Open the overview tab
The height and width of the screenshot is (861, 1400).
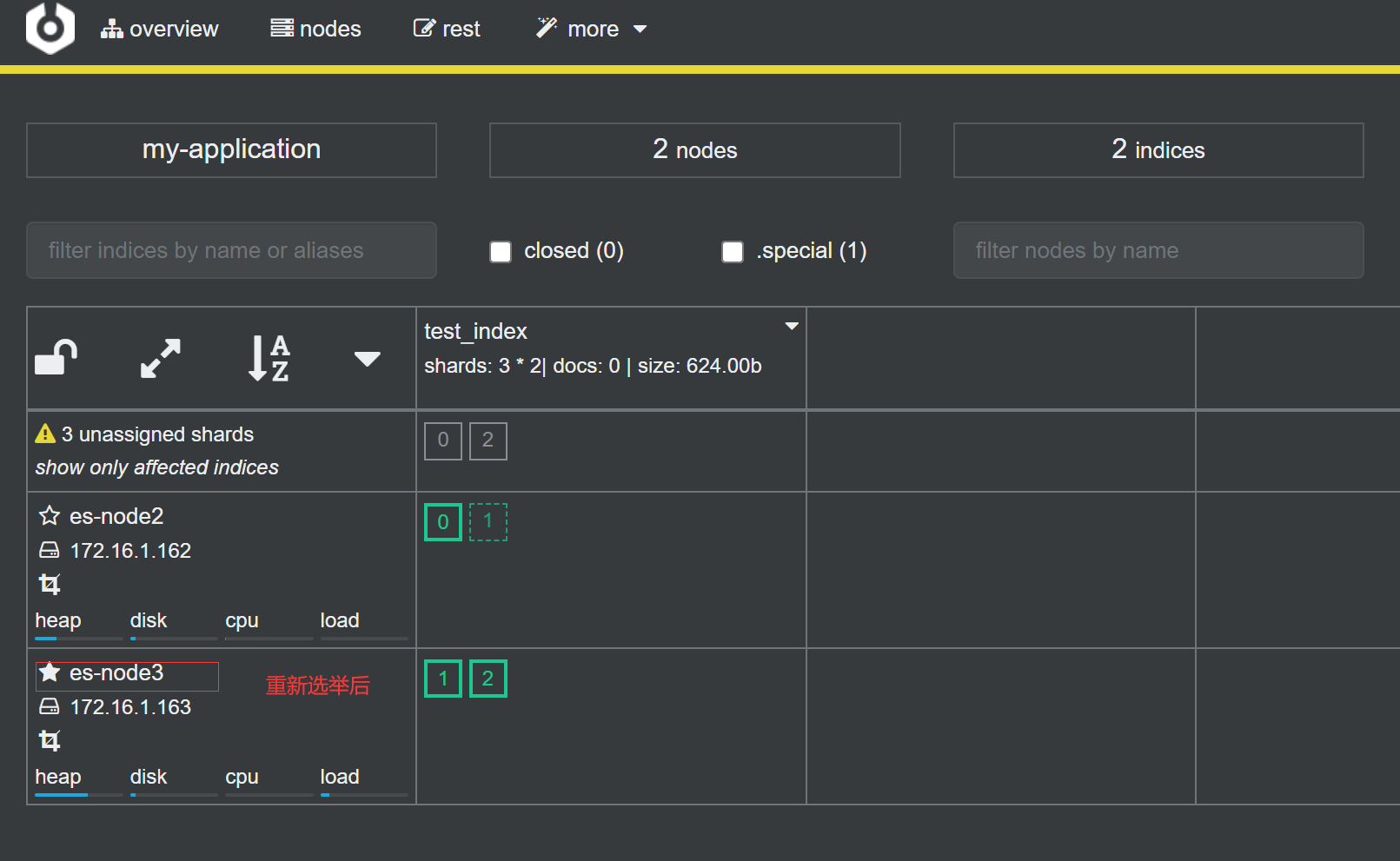pos(159,29)
